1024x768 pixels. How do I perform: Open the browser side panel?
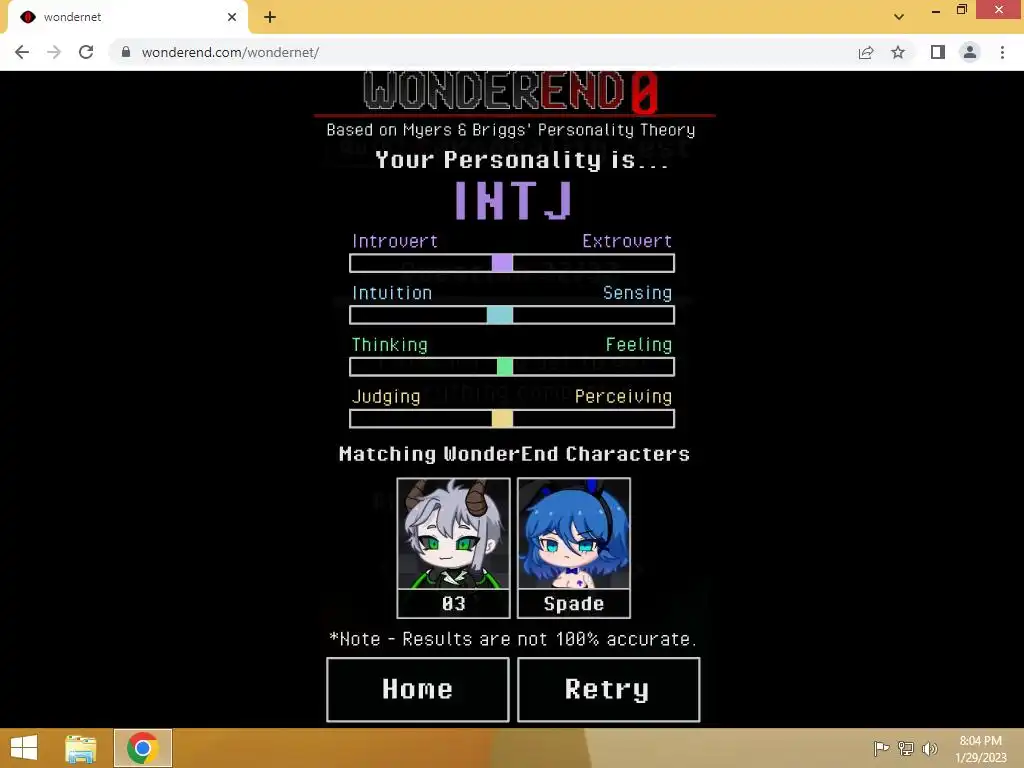pyautogui.click(x=938, y=52)
